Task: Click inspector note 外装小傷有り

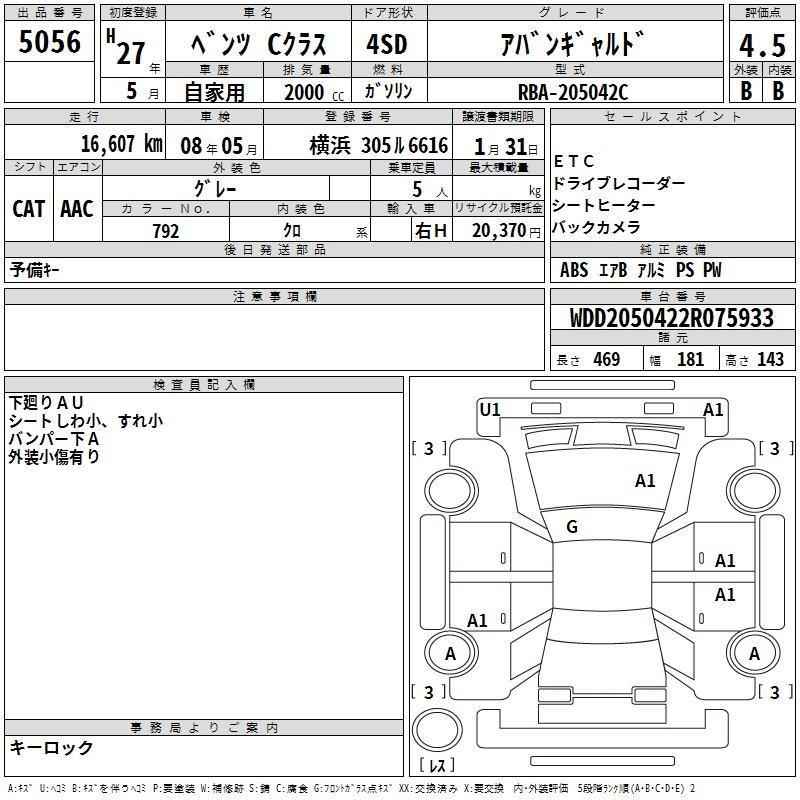Action: [54, 456]
